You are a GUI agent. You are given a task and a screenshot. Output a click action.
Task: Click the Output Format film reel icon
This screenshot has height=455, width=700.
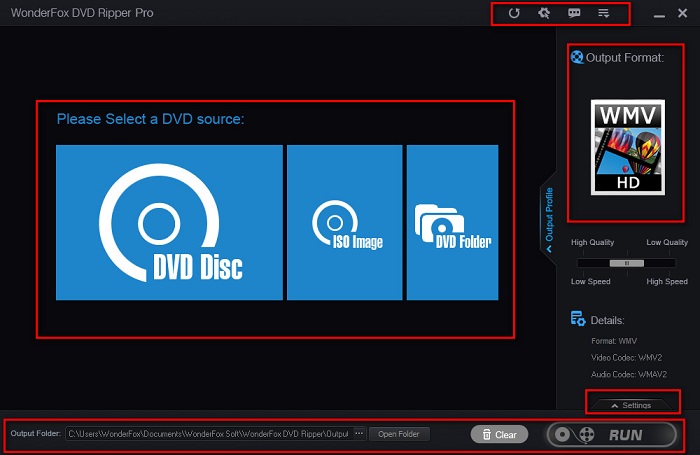click(577, 57)
